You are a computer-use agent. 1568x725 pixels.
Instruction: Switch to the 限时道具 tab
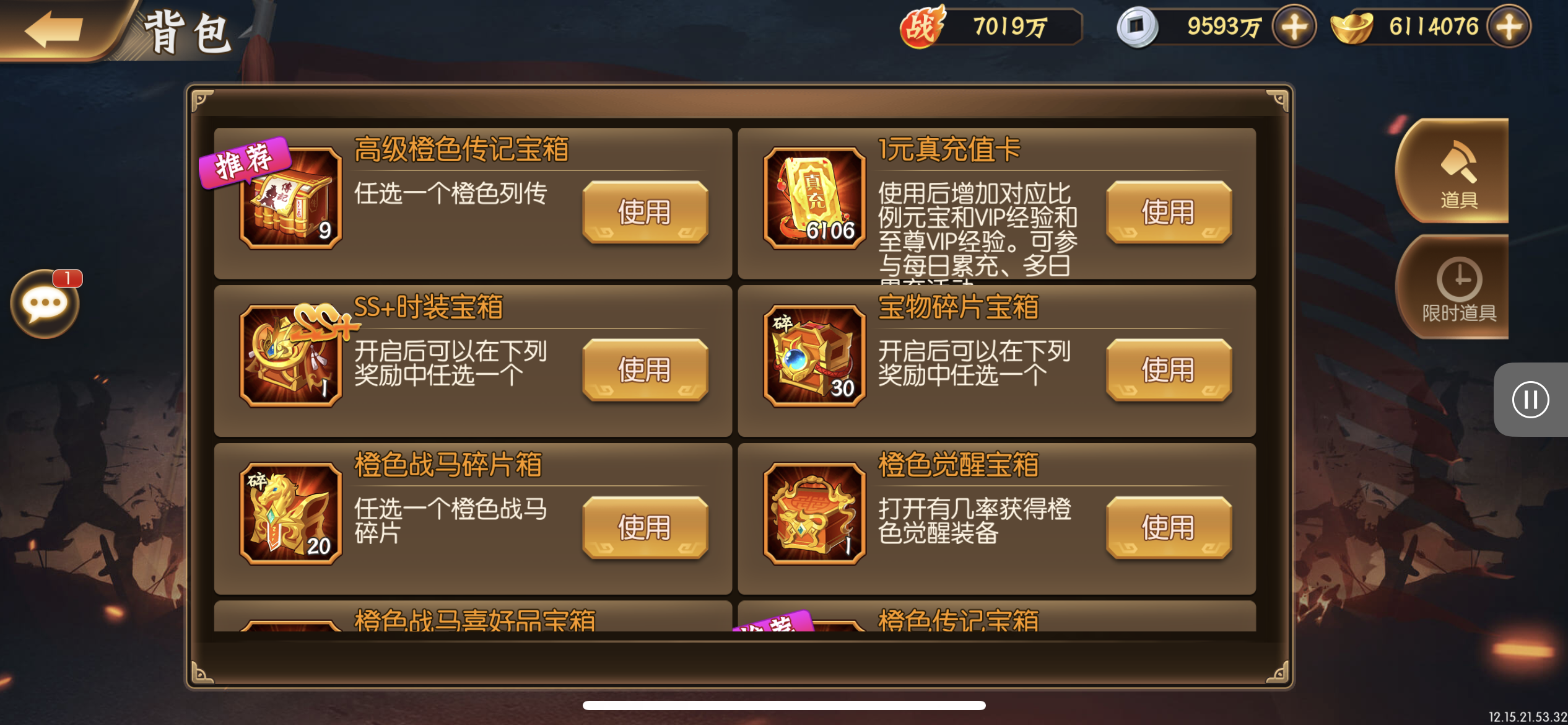coord(1457,288)
